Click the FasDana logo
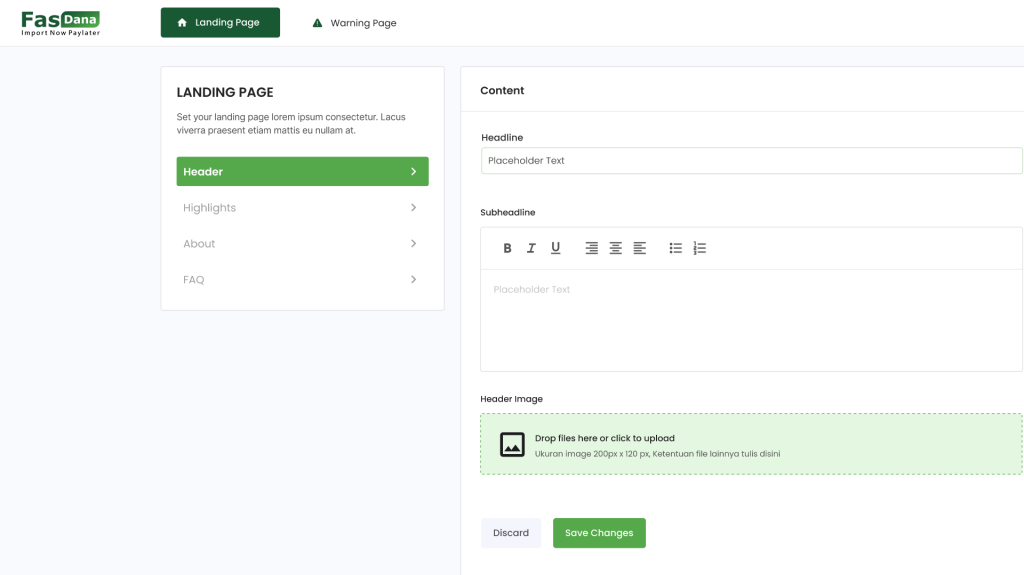This screenshot has height=575, width=1024. click(x=61, y=23)
